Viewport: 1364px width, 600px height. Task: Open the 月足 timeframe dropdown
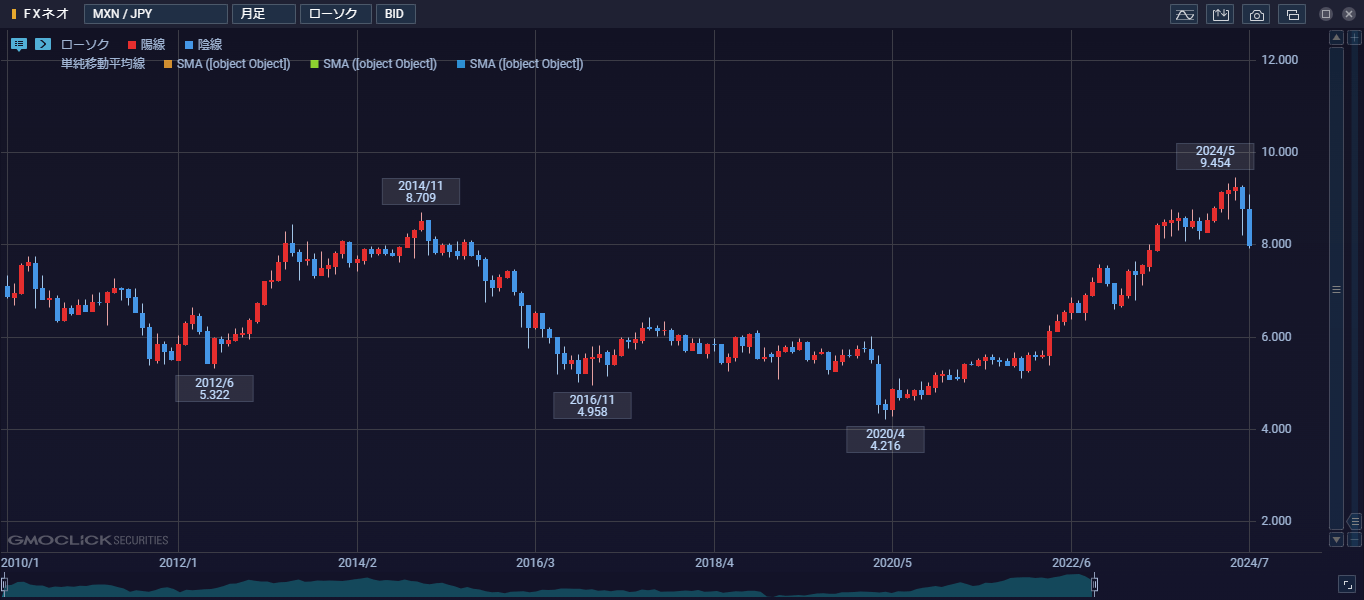[x=263, y=14]
